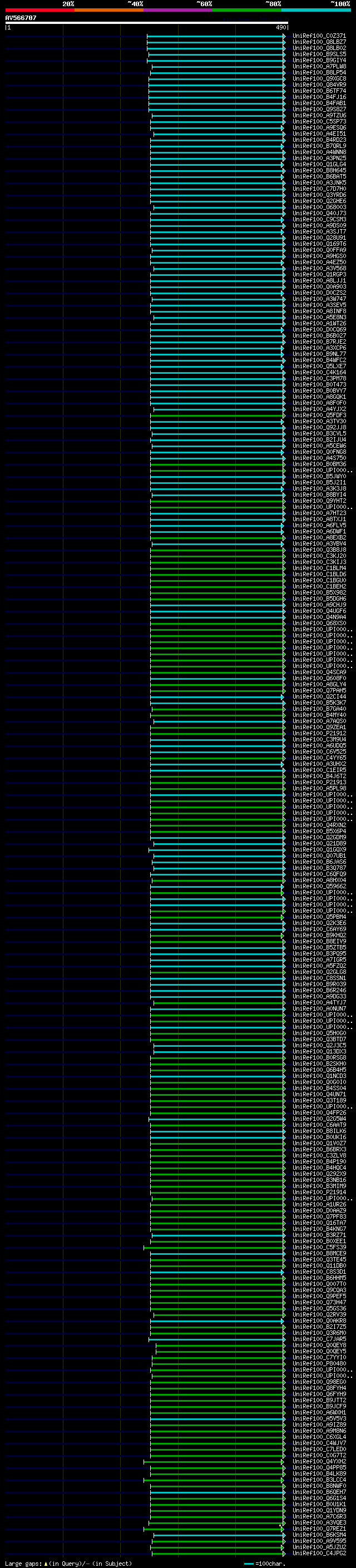This screenshot has height=1568, width=356.
Task: Select label UniRef100_C4JPG2
Action: [x=319, y=1553]
